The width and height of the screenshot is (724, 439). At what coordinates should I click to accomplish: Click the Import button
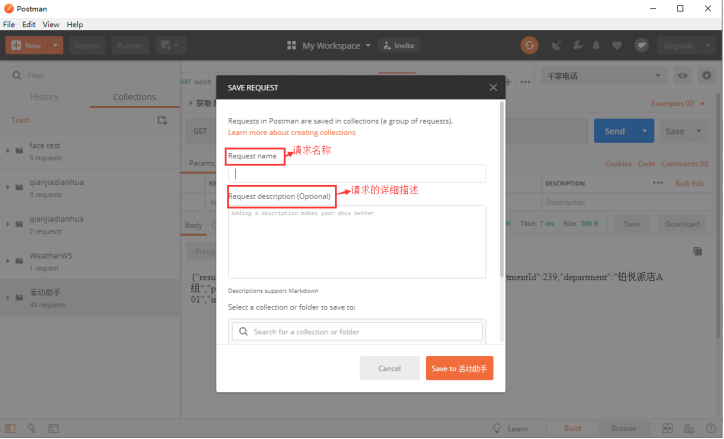pos(87,45)
